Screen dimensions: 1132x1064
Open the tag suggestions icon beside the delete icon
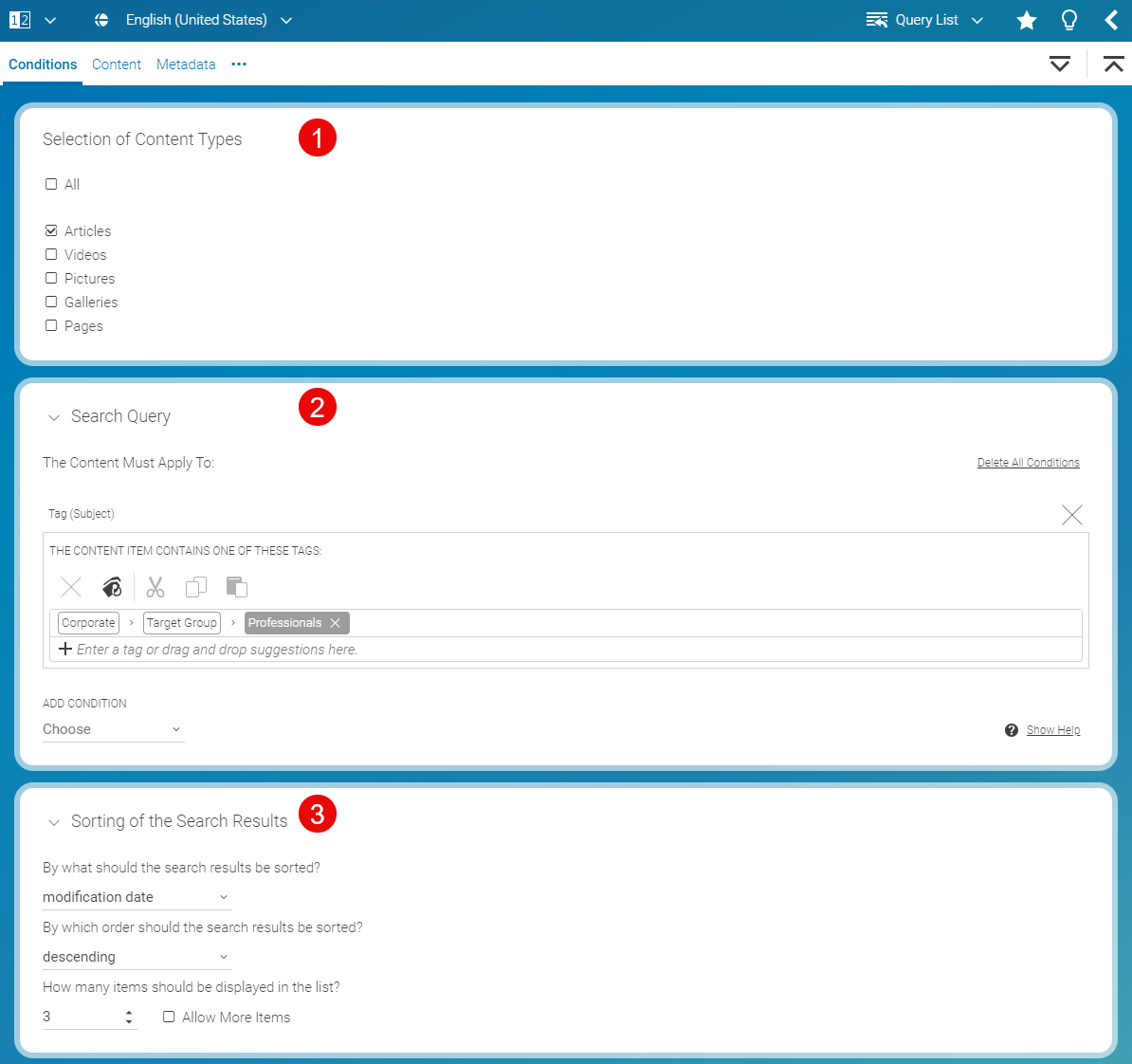[x=111, y=587]
